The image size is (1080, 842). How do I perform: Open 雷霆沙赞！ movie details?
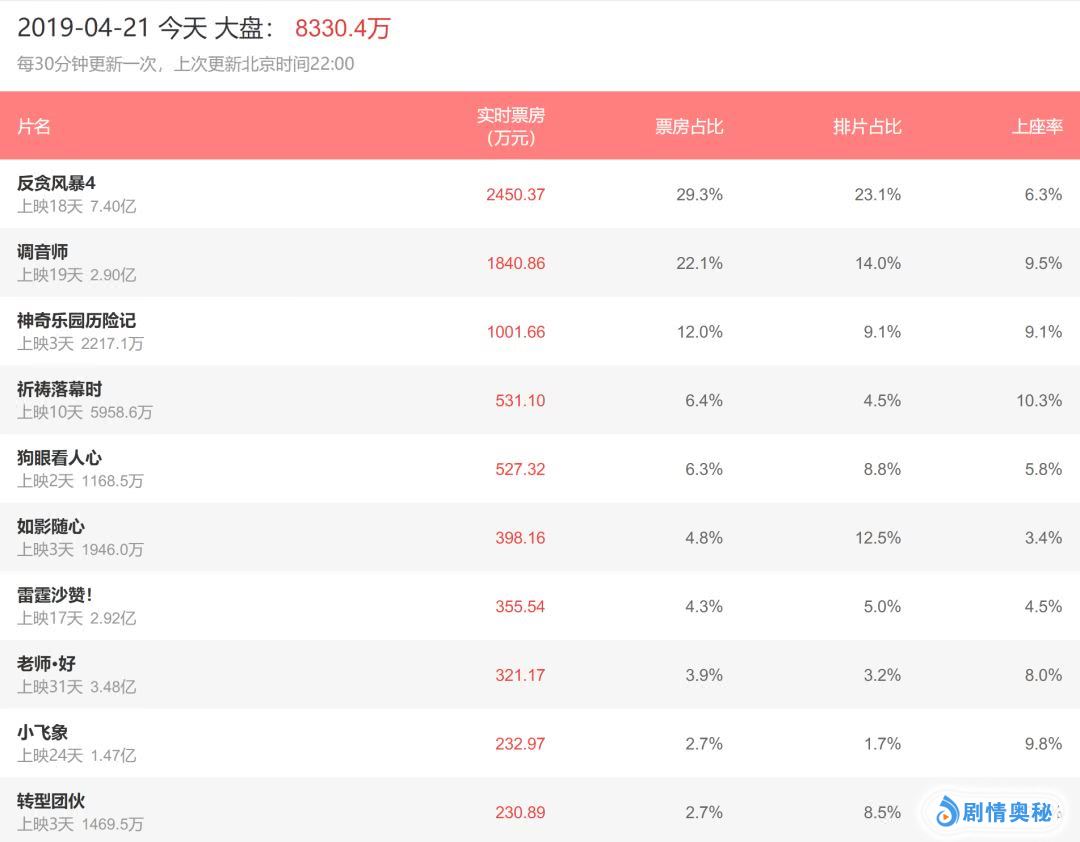point(55,595)
